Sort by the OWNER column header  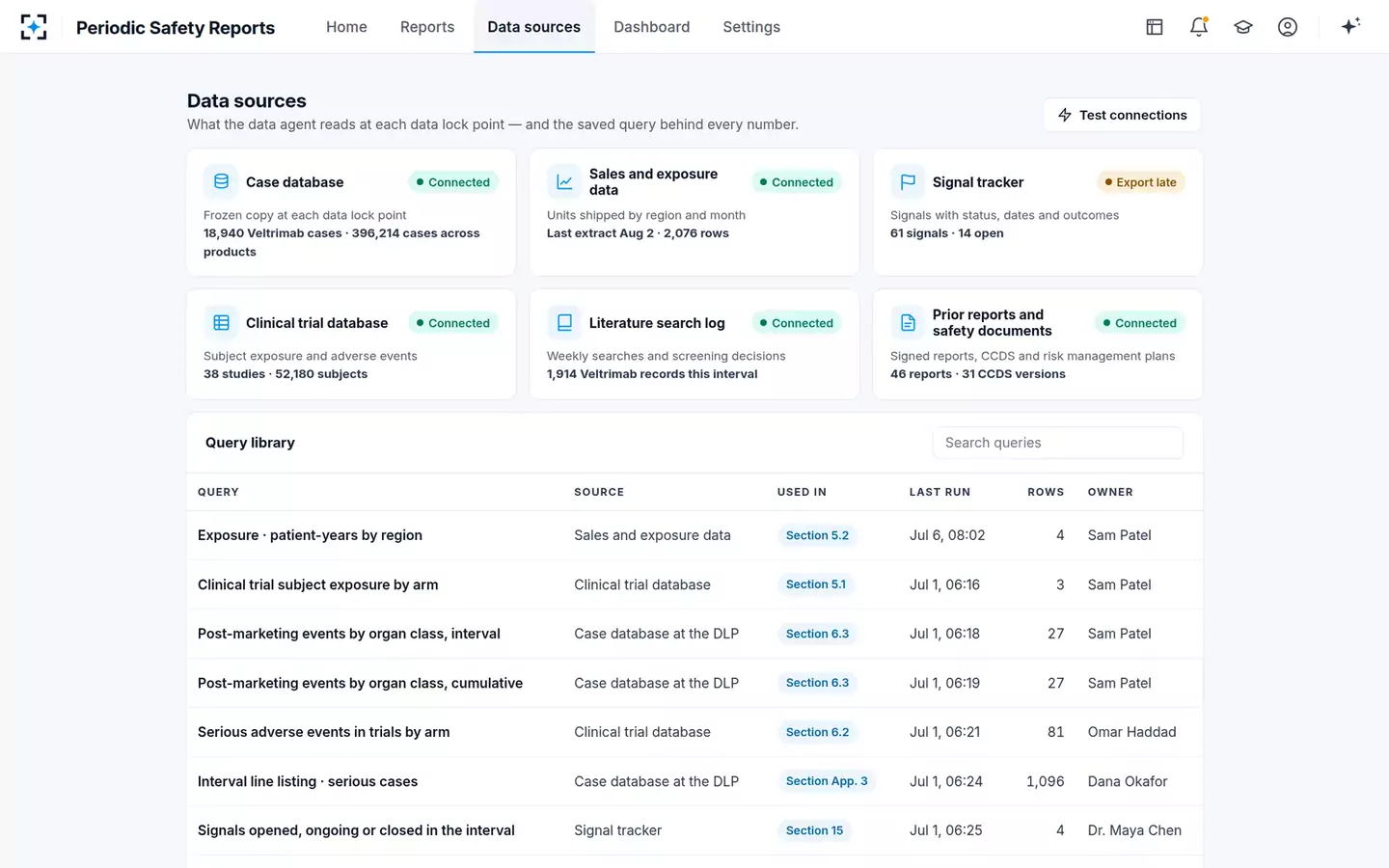coord(1110,492)
